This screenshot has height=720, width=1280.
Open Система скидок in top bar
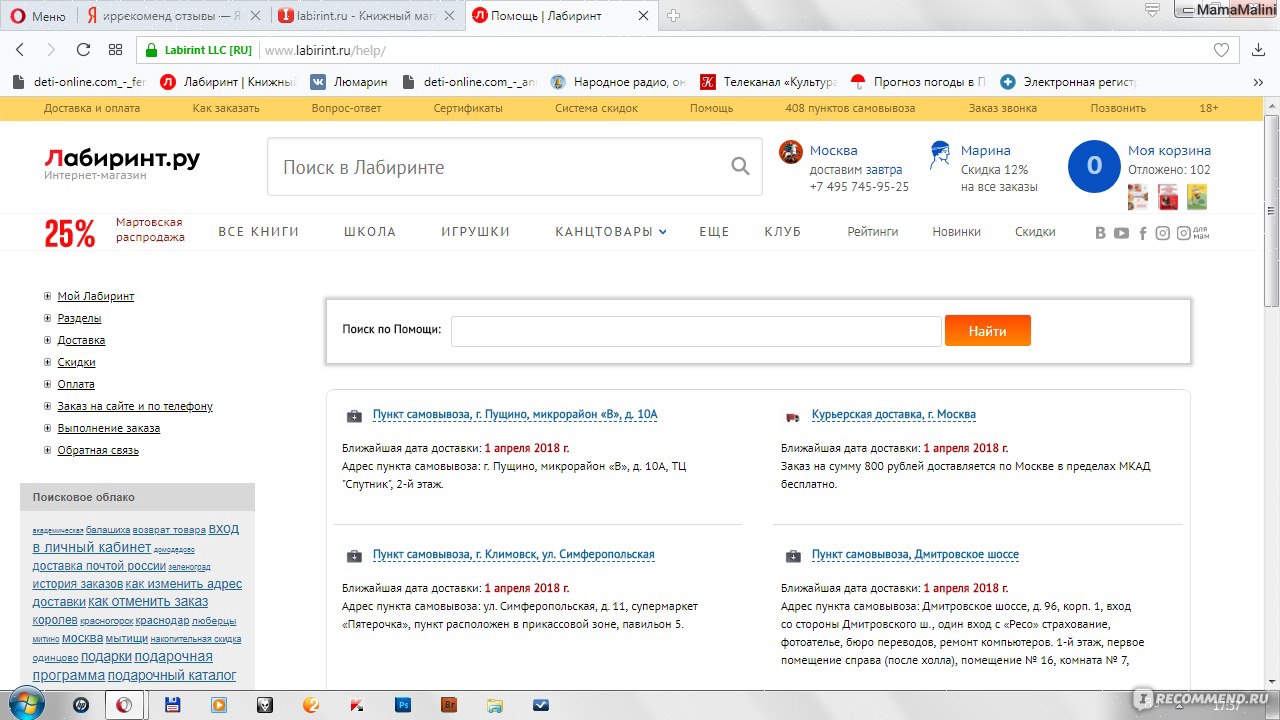tap(596, 108)
